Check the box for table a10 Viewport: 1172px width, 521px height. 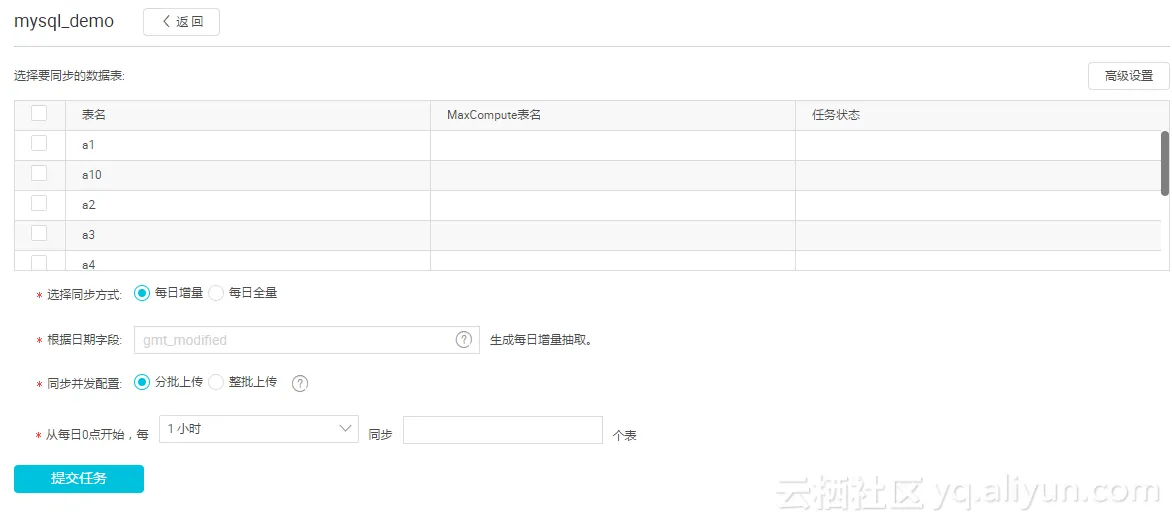point(39,173)
